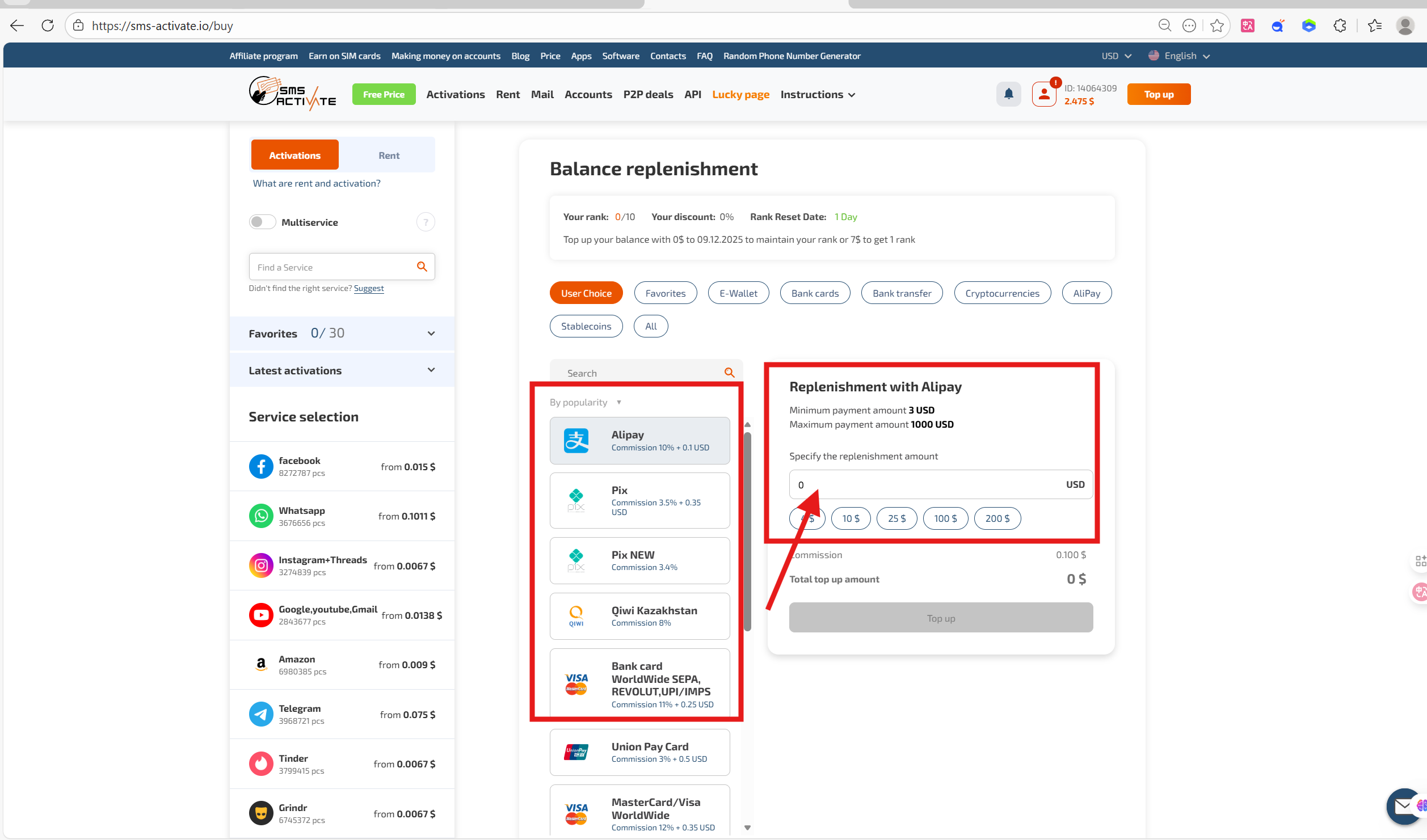Image resolution: width=1427 pixels, height=840 pixels.
Task: Click the orange Top up header button
Action: tap(1158, 94)
